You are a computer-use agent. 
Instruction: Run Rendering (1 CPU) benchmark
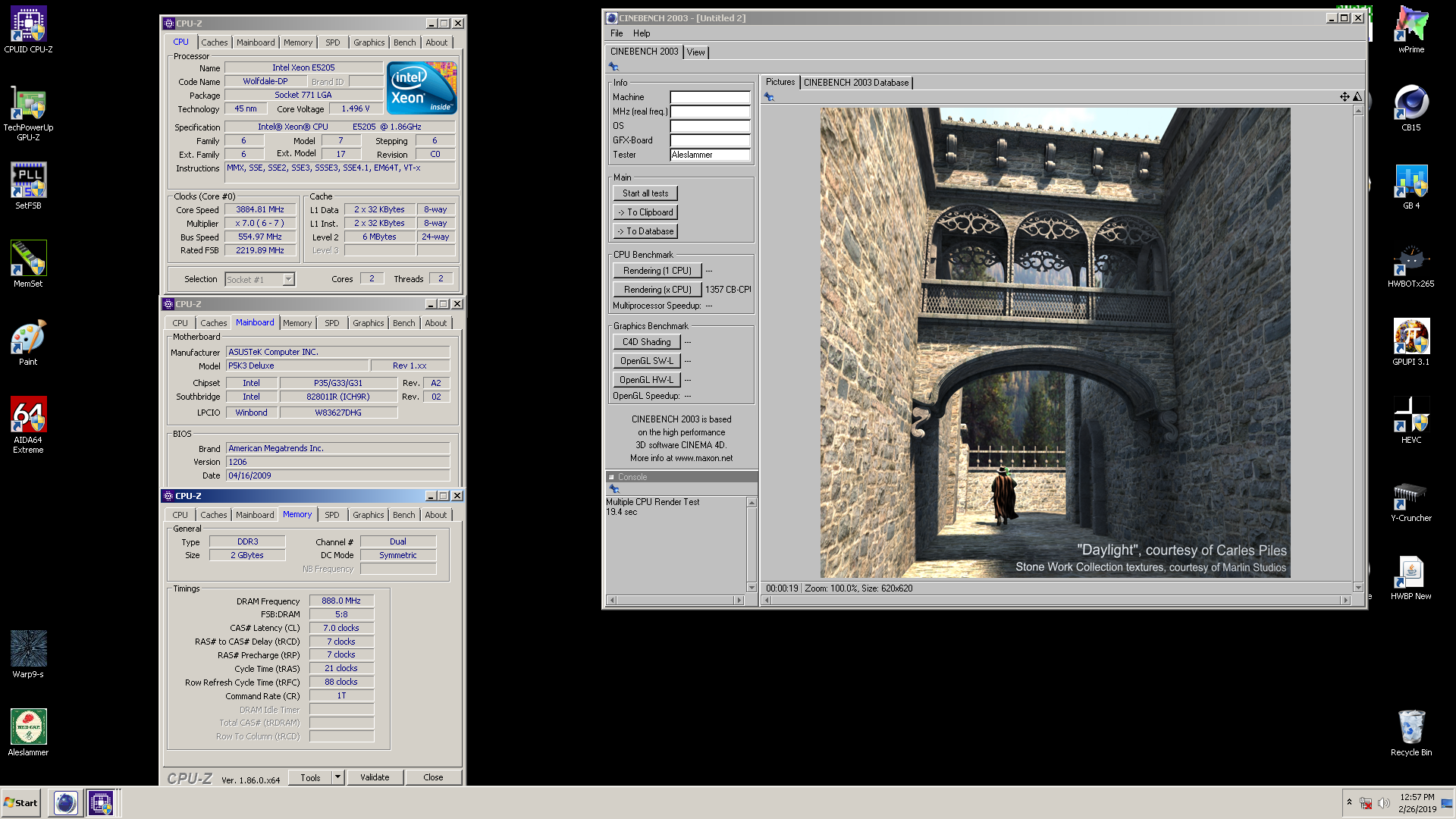657,271
